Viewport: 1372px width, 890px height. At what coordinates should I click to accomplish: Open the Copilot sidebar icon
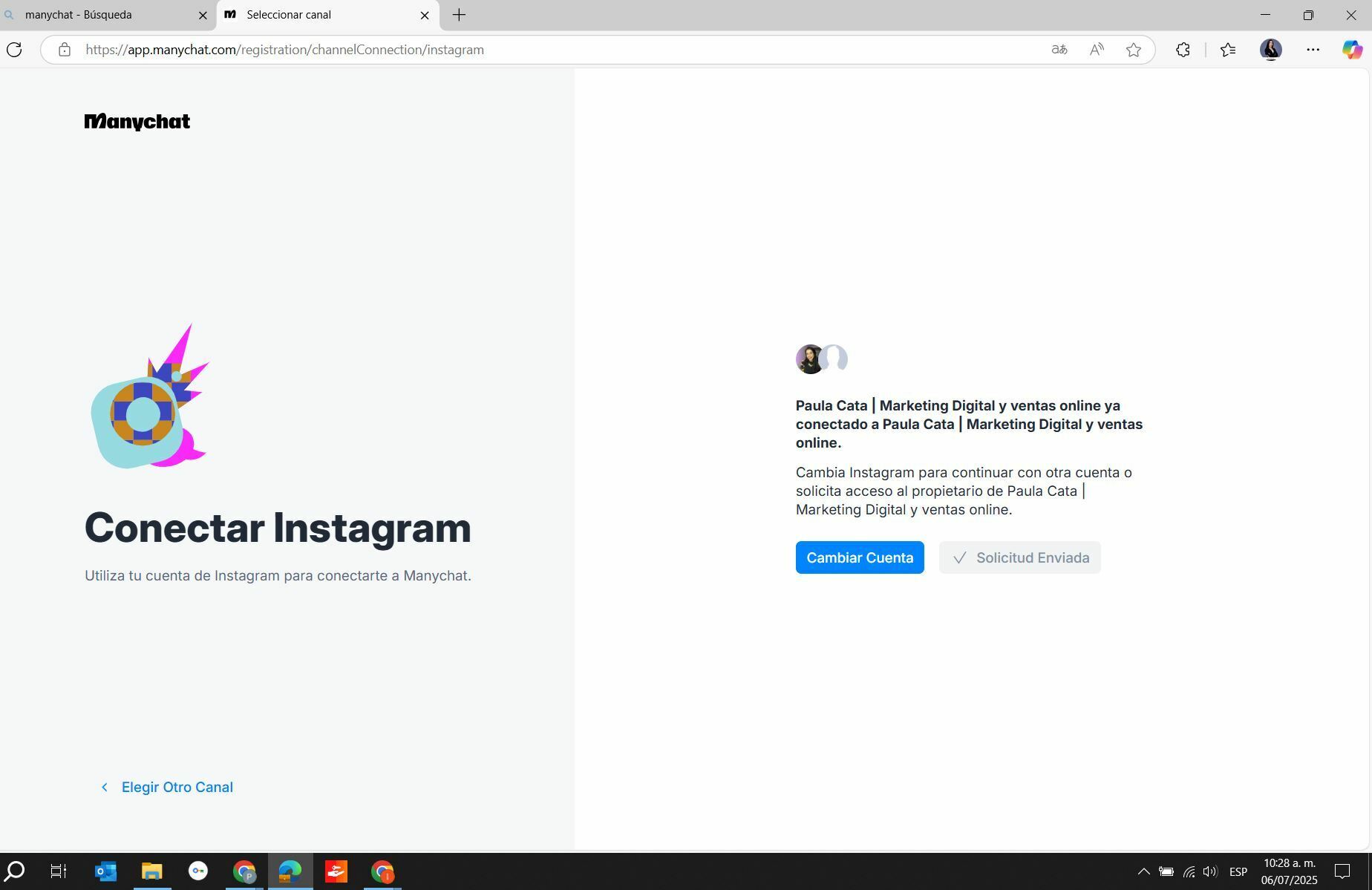1352,50
